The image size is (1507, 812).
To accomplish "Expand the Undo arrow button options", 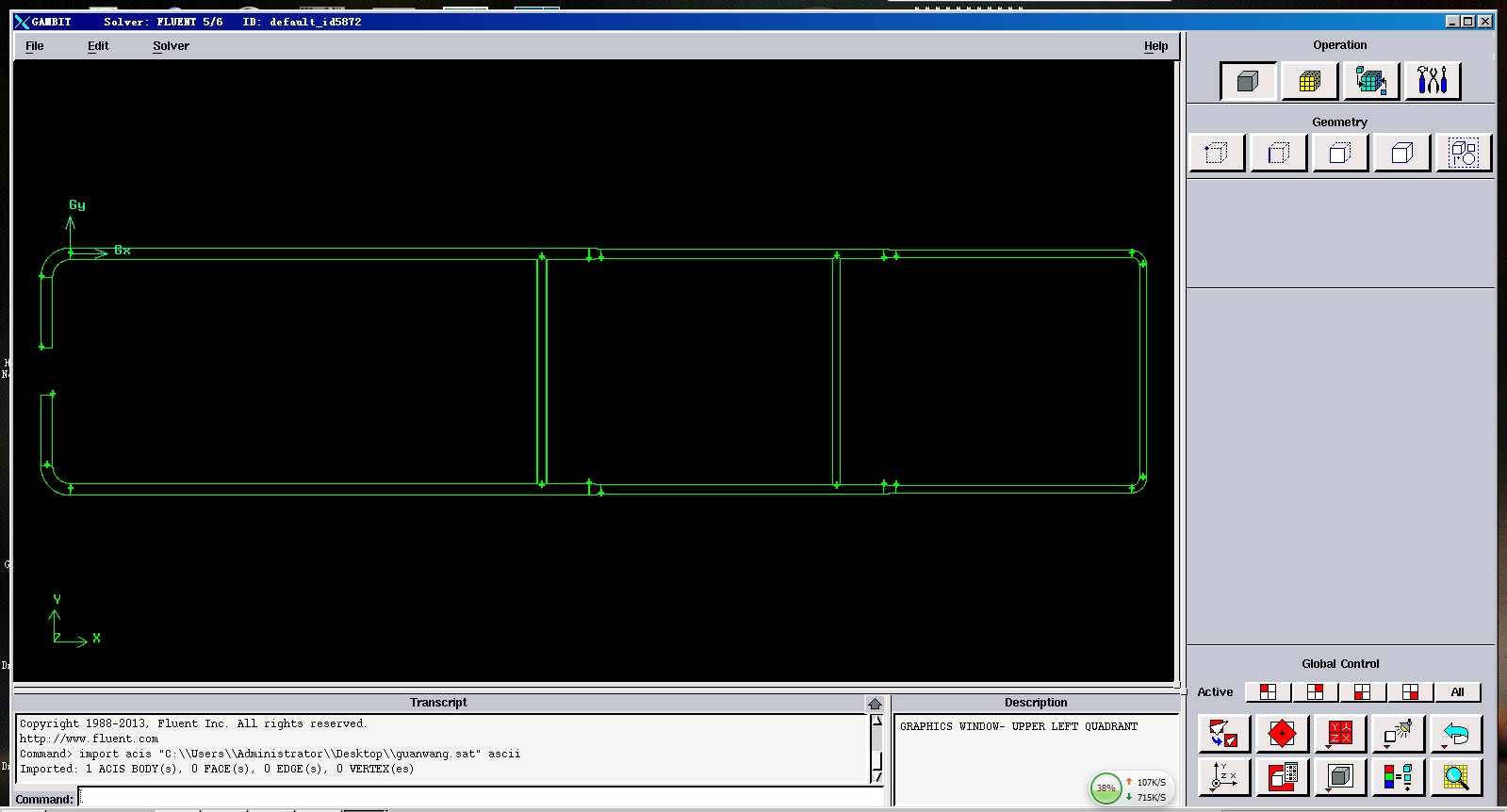I will 1456,733.
